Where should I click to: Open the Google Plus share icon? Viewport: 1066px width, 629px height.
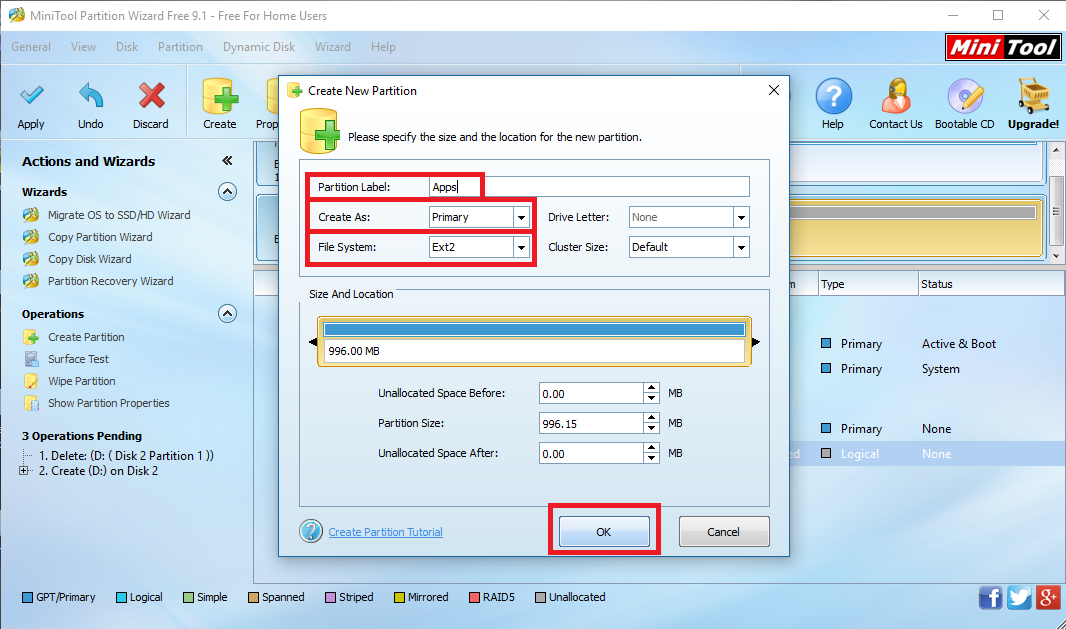tap(1048, 598)
